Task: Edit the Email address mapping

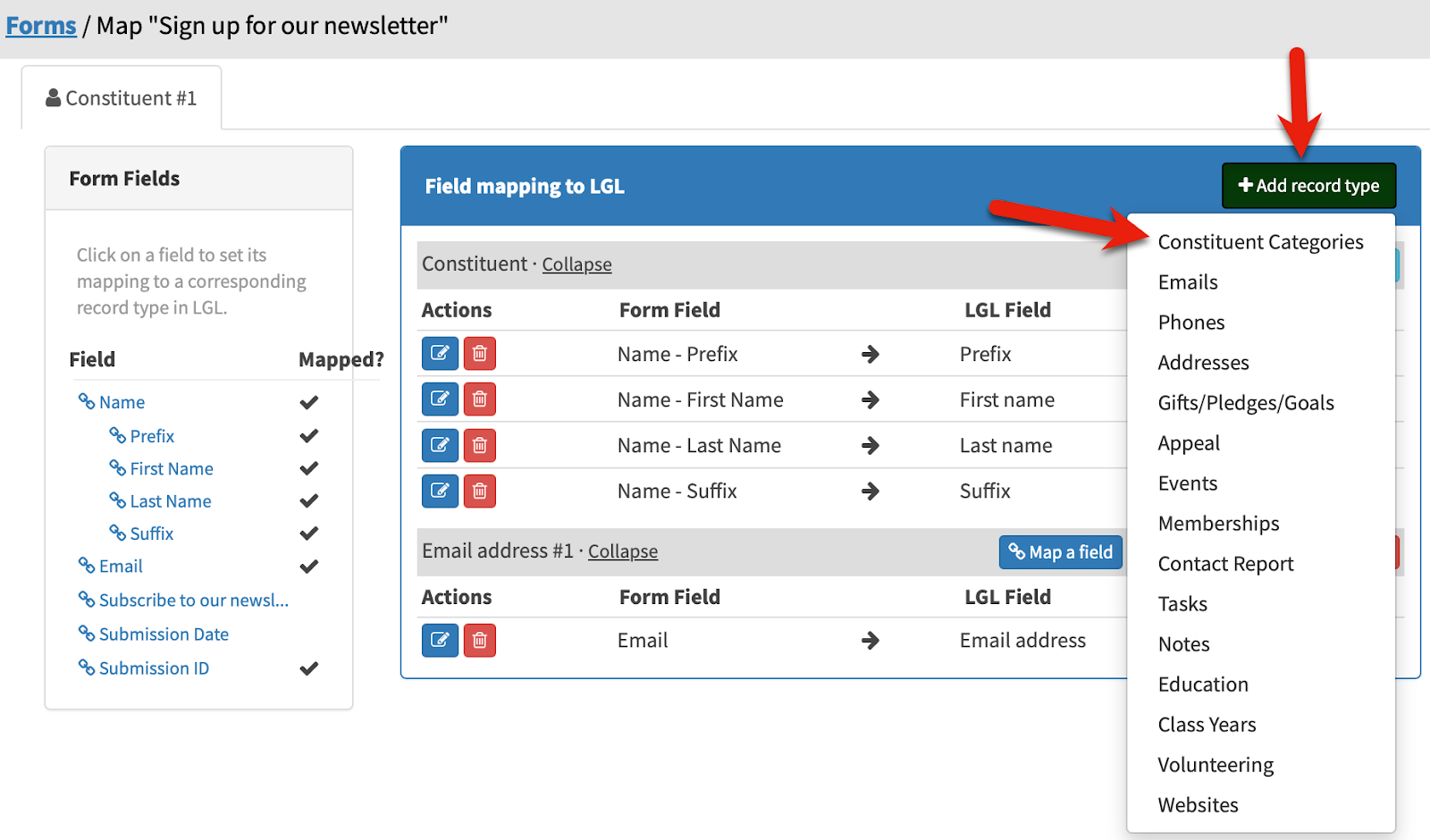Action: click(x=440, y=640)
